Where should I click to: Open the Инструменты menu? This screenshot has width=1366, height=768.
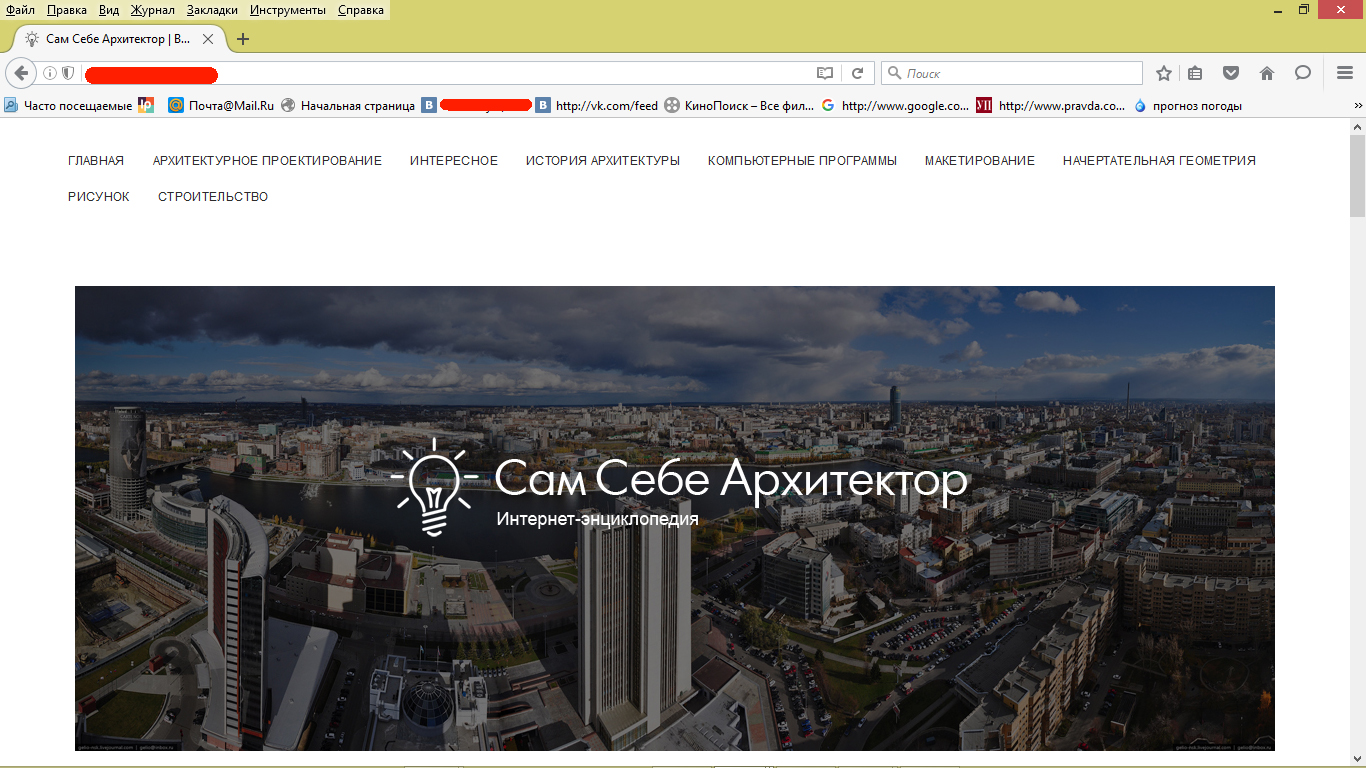(x=288, y=10)
